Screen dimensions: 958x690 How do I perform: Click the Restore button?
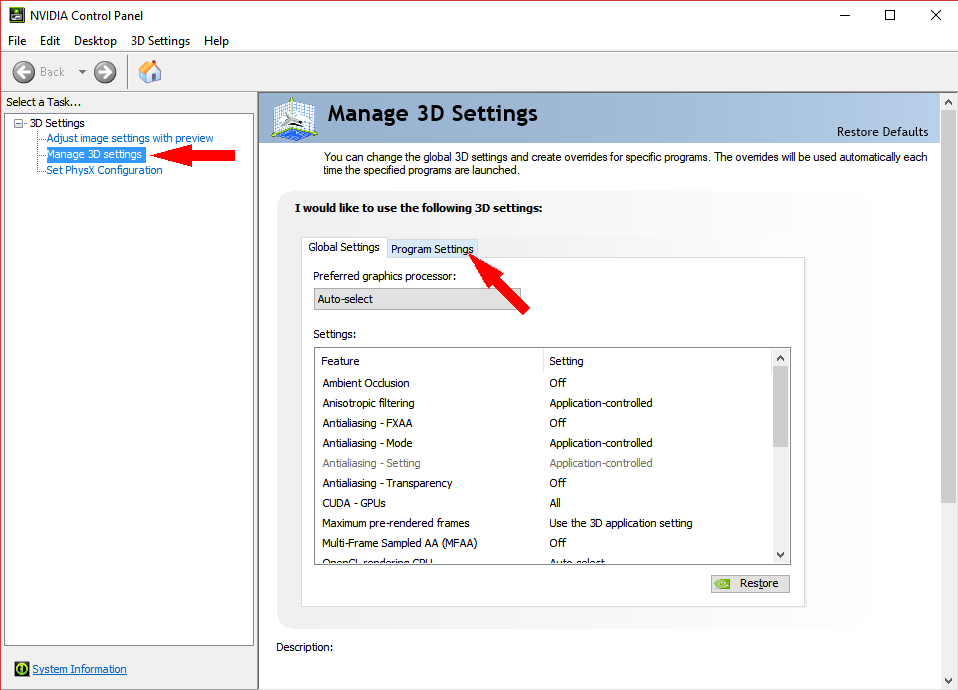[x=750, y=584]
